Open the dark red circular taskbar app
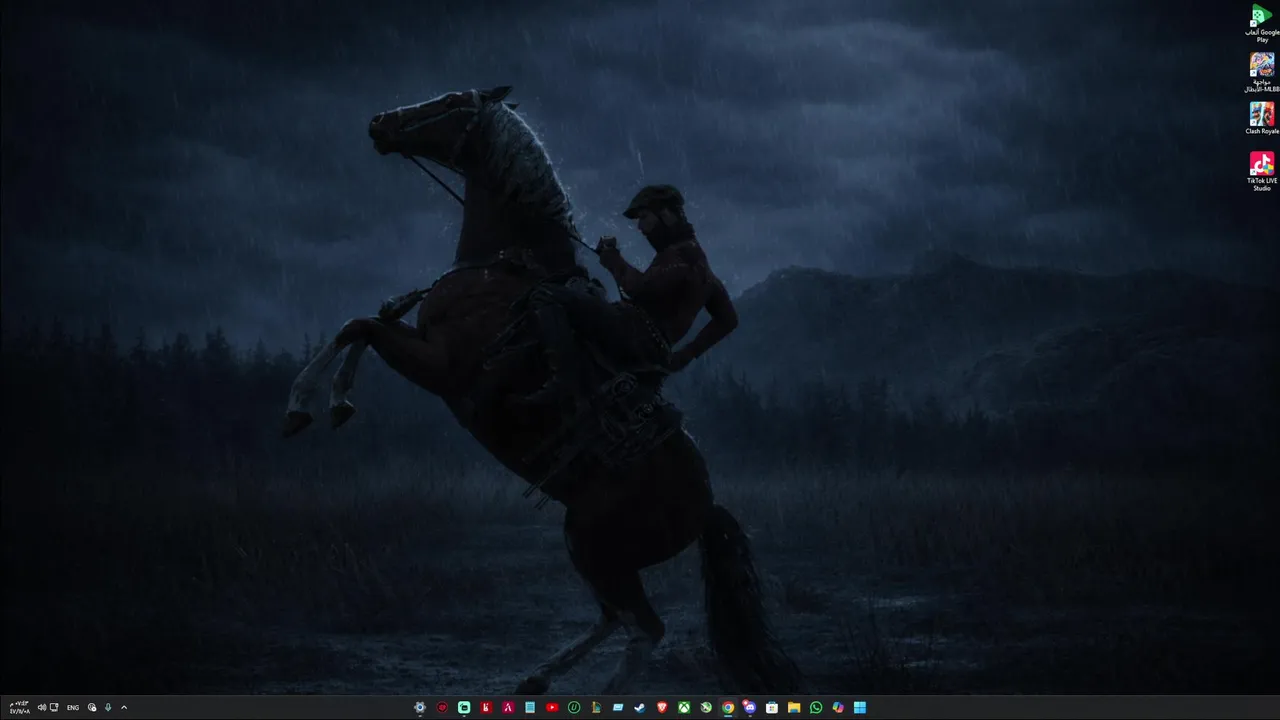 click(442, 707)
